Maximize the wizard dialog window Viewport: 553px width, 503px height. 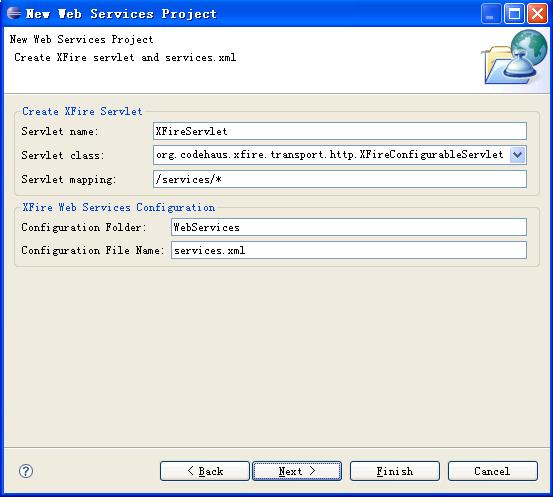(514, 14)
